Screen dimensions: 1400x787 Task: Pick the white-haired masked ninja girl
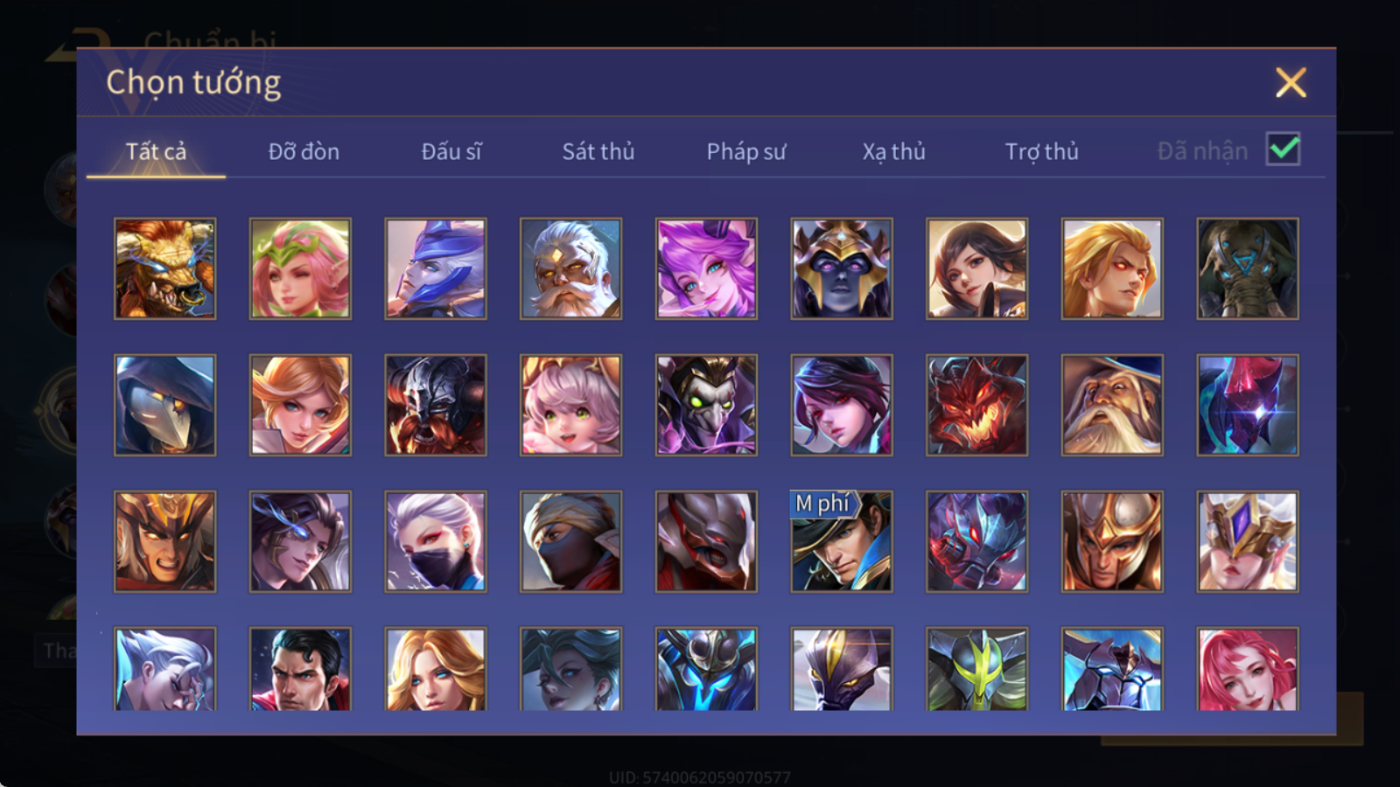pyautogui.click(x=436, y=541)
